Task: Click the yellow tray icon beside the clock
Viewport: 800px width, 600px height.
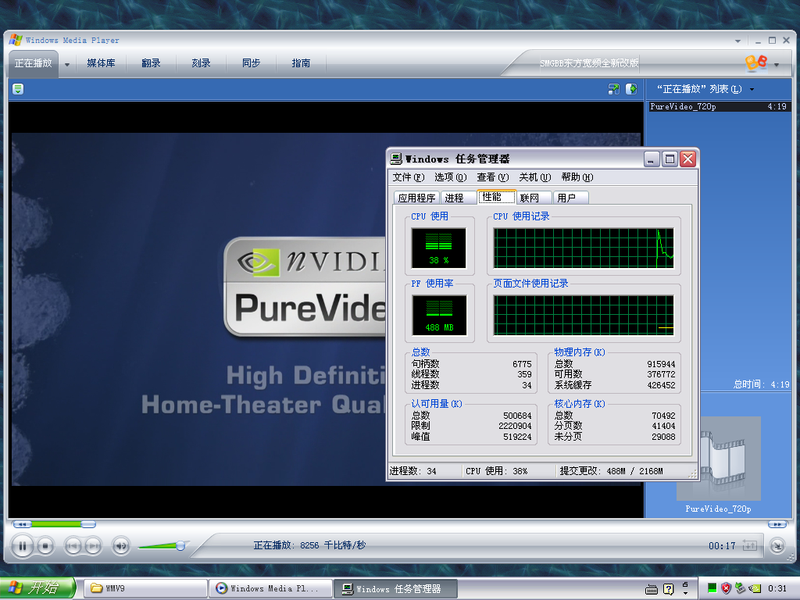Action: [x=755, y=588]
